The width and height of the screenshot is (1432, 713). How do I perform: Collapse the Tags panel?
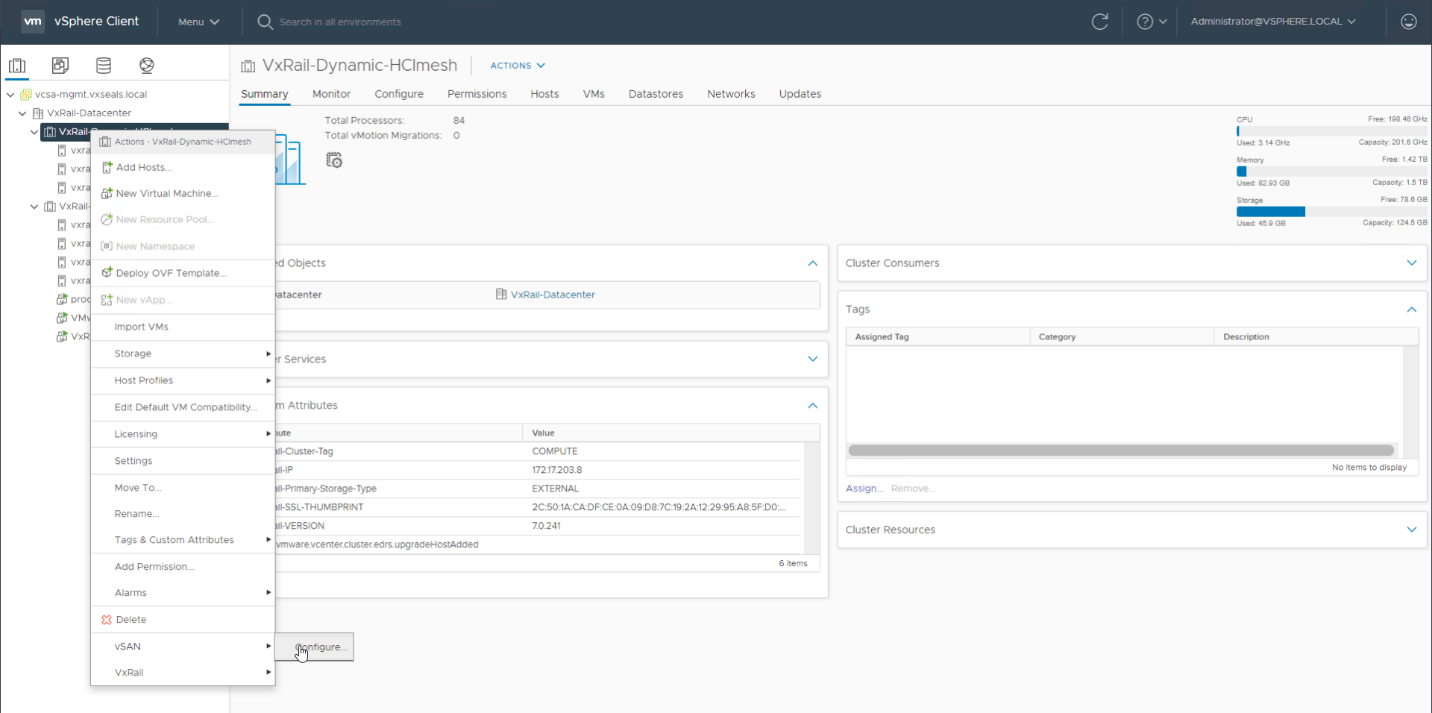click(x=1411, y=310)
